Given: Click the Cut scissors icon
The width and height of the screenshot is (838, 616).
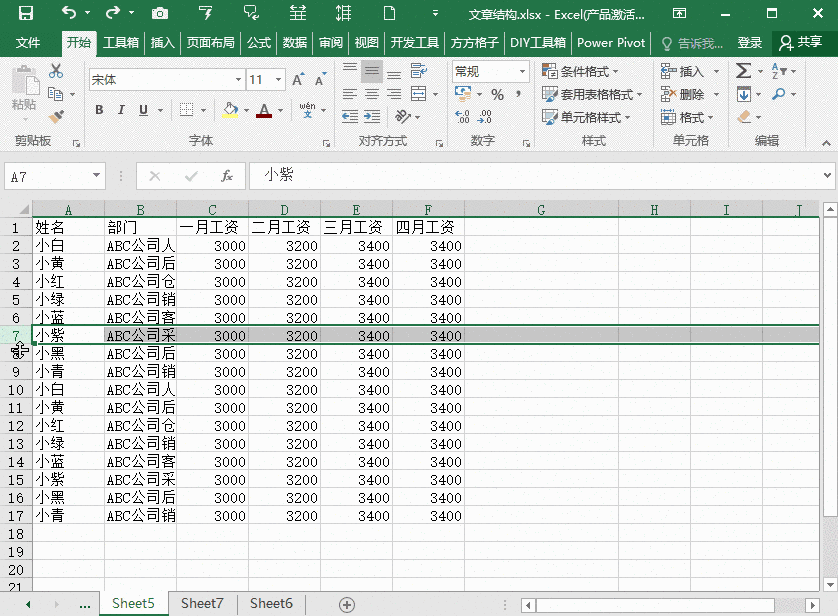Looking at the screenshot, I should coord(56,71).
